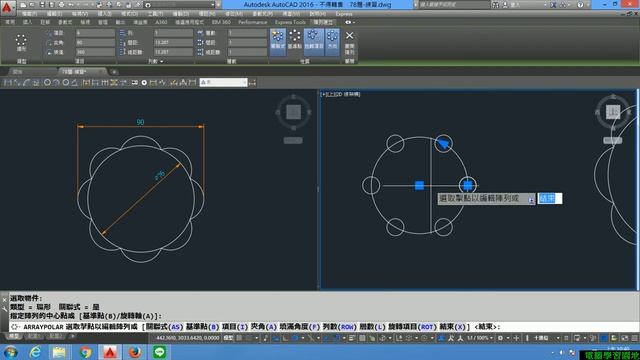
Task: Select Linear Dimension tool in Dimension toolbar
Action: pos(7,82)
